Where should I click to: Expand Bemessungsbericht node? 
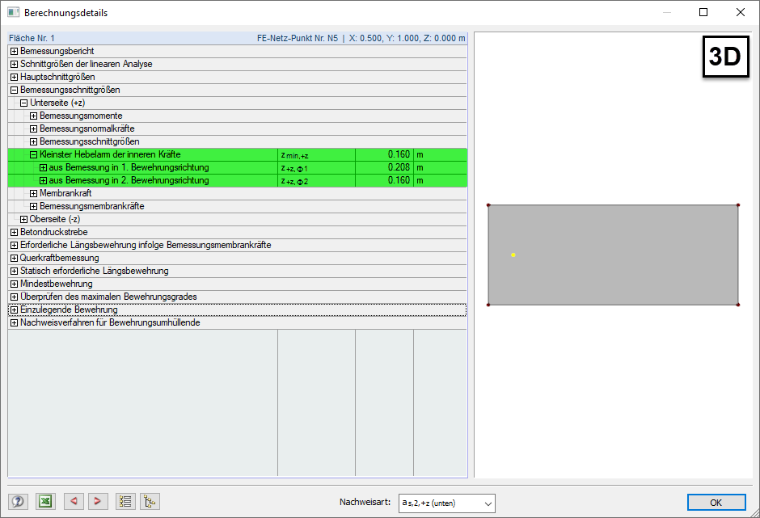coord(14,51)
